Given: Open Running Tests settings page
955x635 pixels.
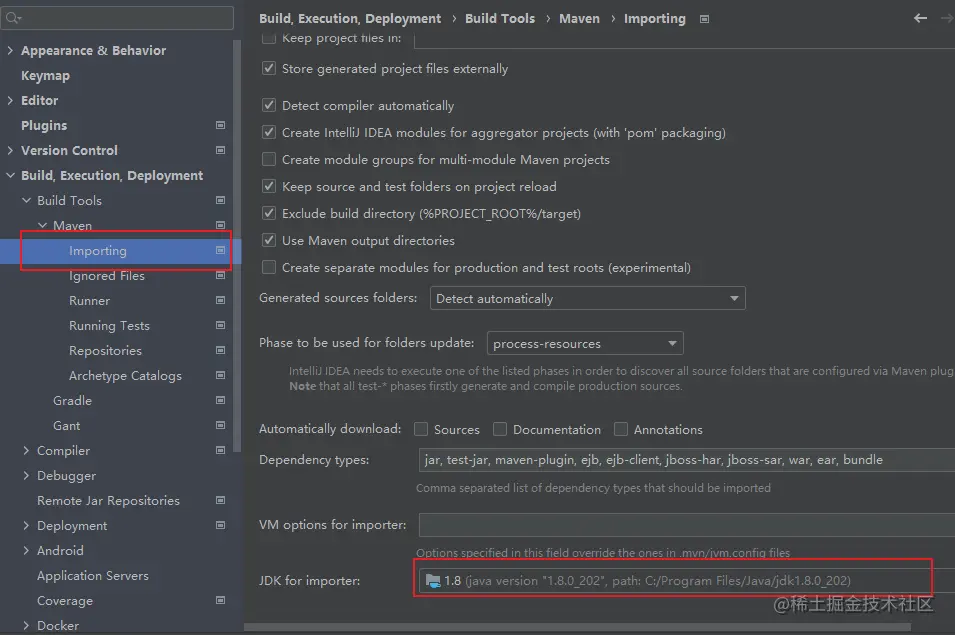Looking at the screenshot, I should coord(109,326).
